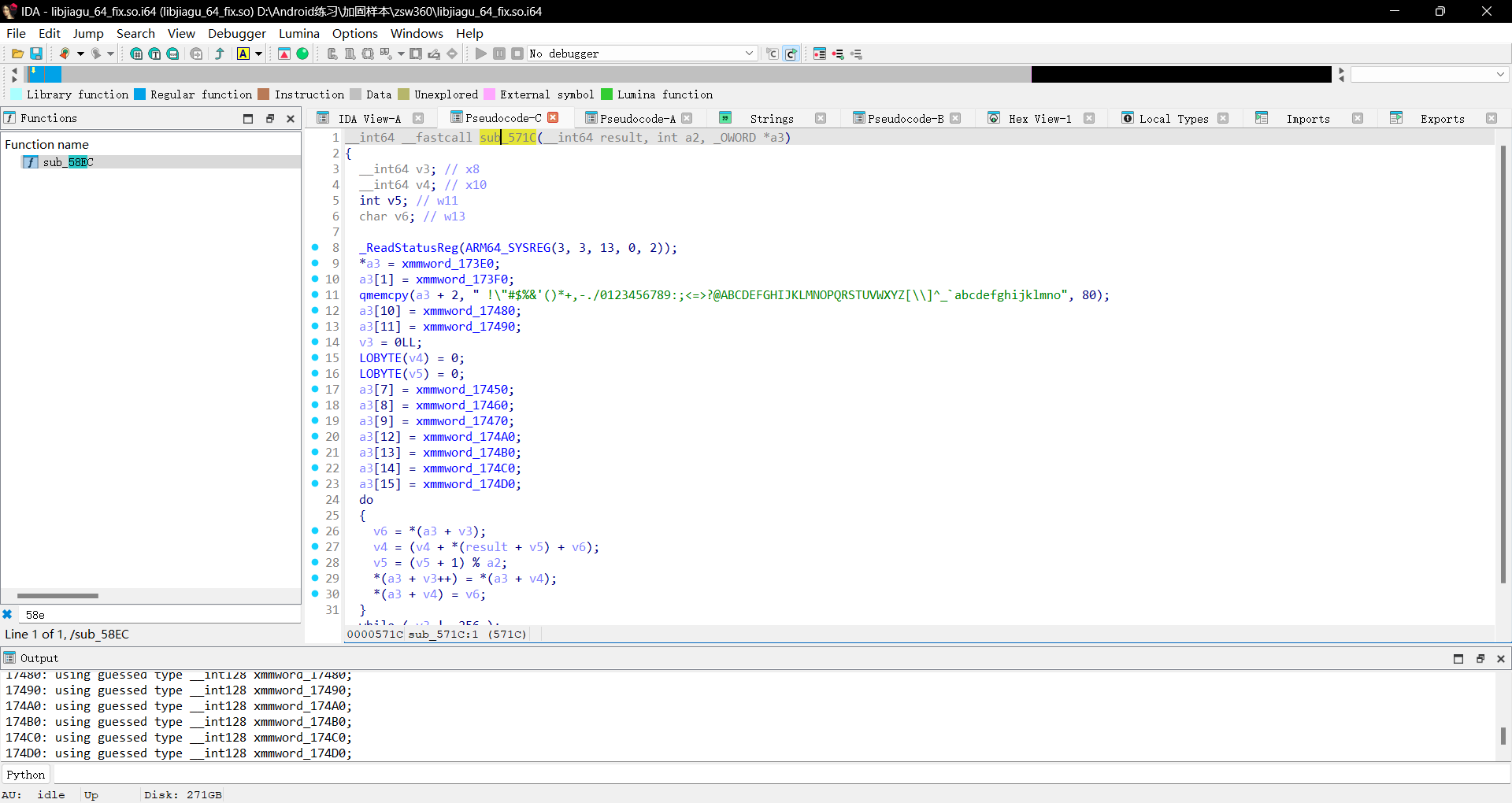Close the Pseudocode-C tab
1512x803 pixels.
coord(553,117)
